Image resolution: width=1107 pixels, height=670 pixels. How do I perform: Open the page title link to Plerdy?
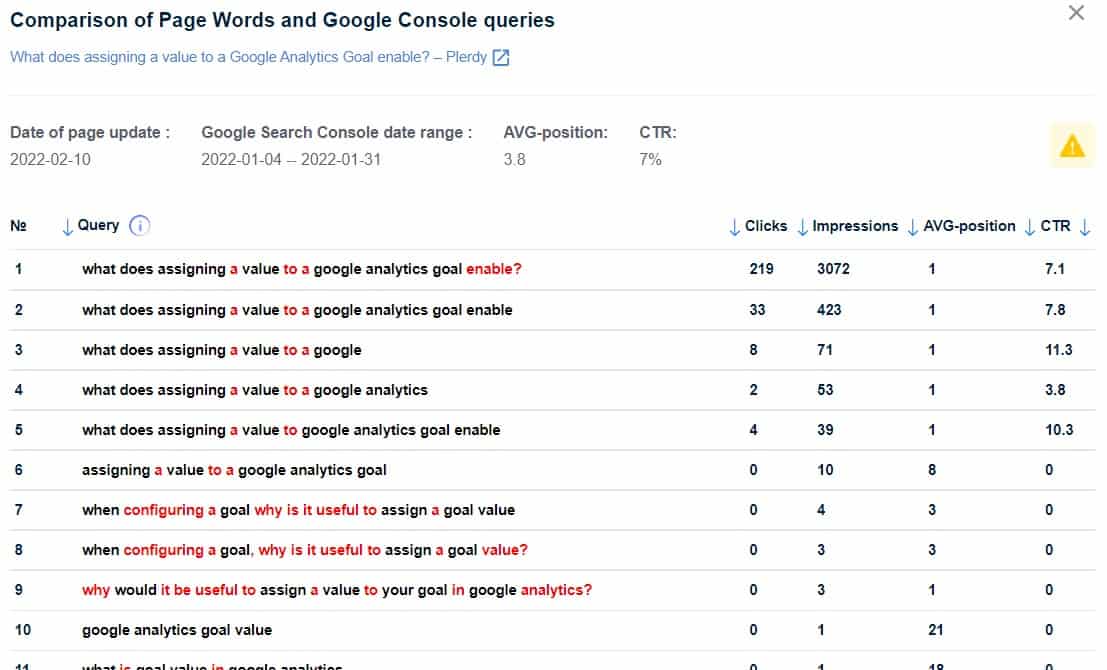point(248,57)
